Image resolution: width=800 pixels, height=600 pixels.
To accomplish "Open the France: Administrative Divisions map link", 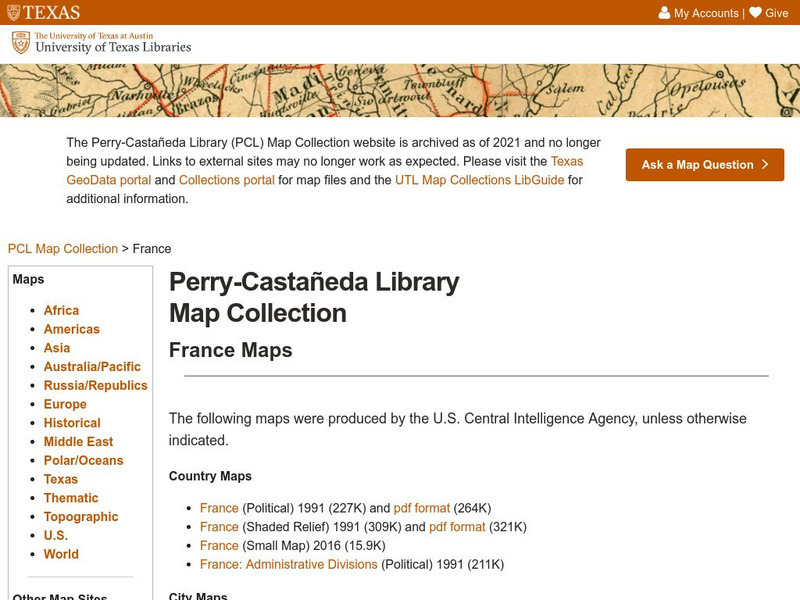I will coord(288,565).
